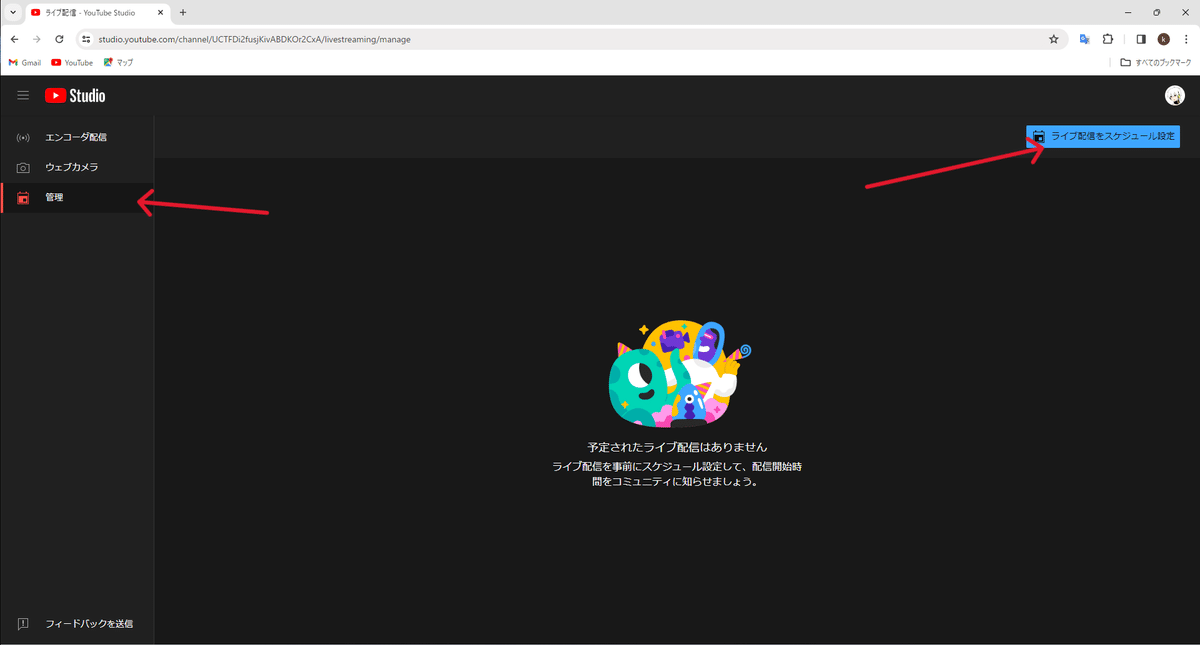Click the browser forward arrow
This screenshot has height=645, width=1200.
[37, 39]
